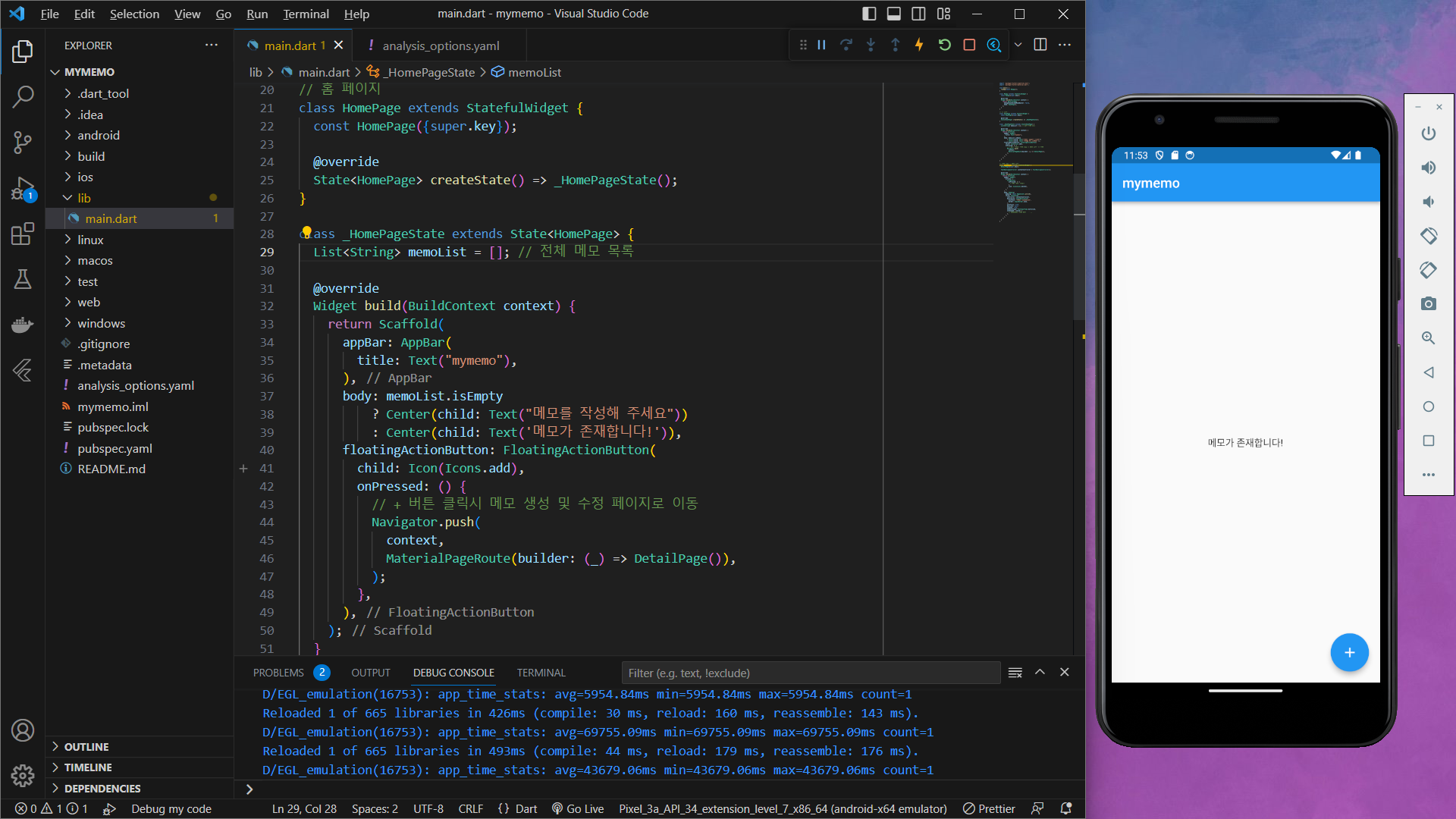Restart debugging with the green arrow icon

pos(944,45)
